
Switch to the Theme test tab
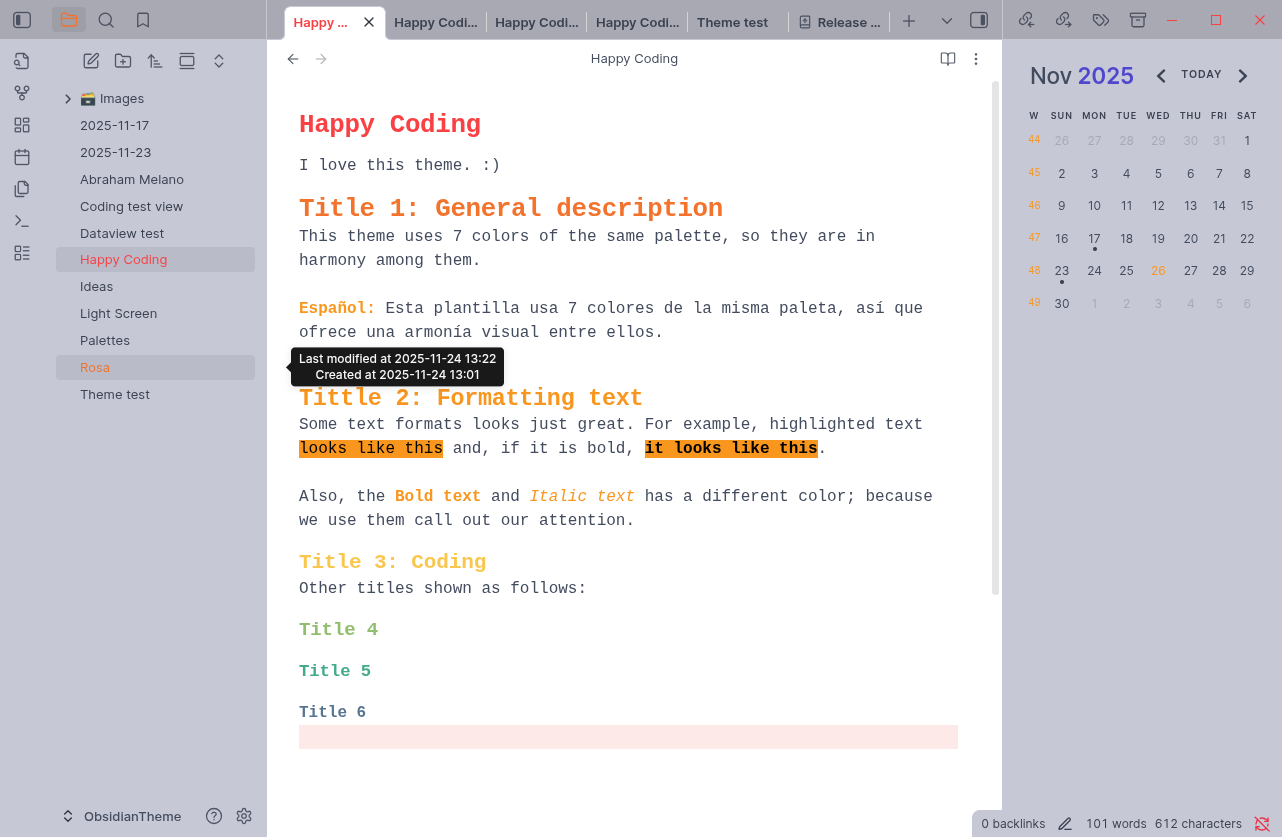click(x=738, y=22)
